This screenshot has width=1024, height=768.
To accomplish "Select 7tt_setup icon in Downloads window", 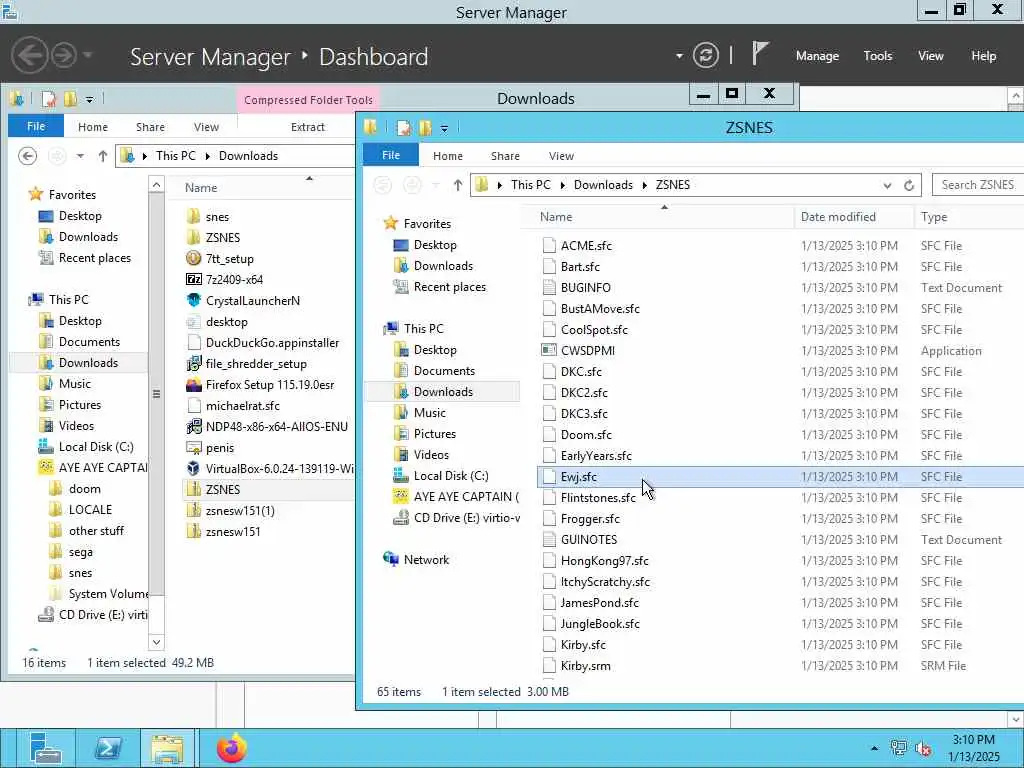I will click(193, 258).
